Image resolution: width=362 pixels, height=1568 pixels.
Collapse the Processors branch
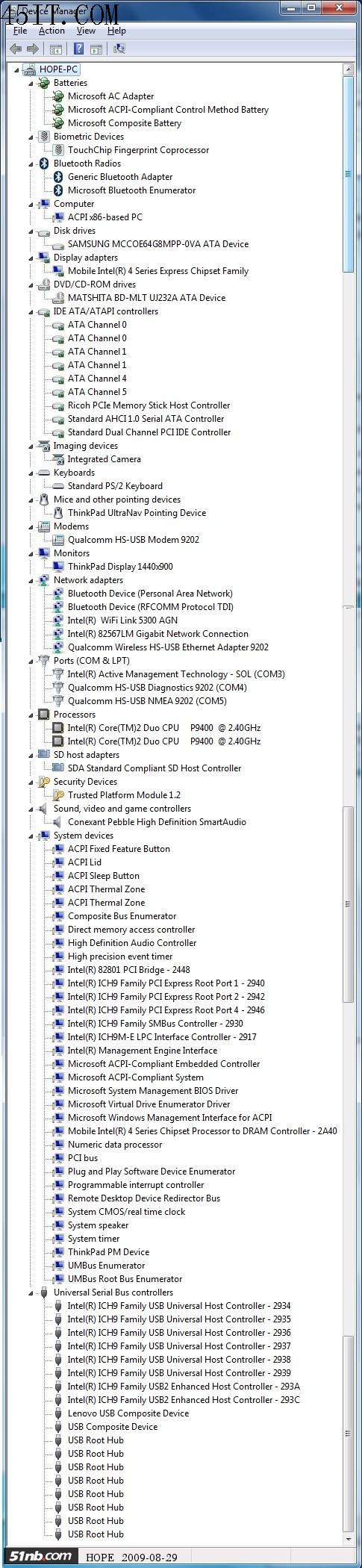point(31,715)
